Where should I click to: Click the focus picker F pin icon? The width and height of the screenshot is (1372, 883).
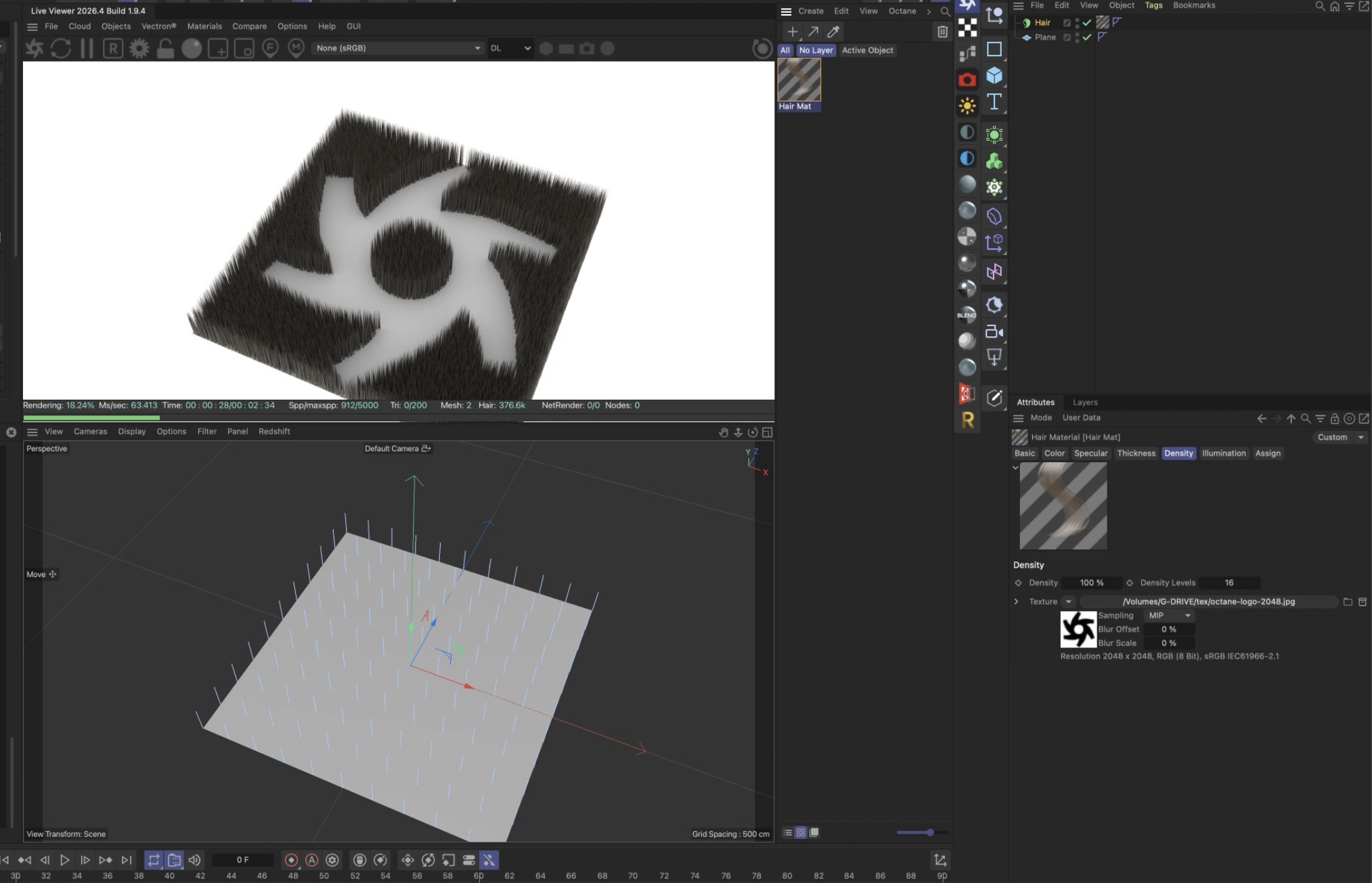coord(270,48)
